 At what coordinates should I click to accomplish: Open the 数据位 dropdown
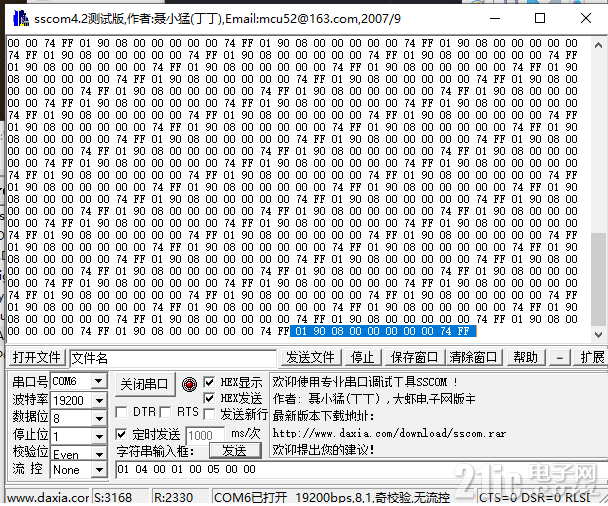point(99,418)
